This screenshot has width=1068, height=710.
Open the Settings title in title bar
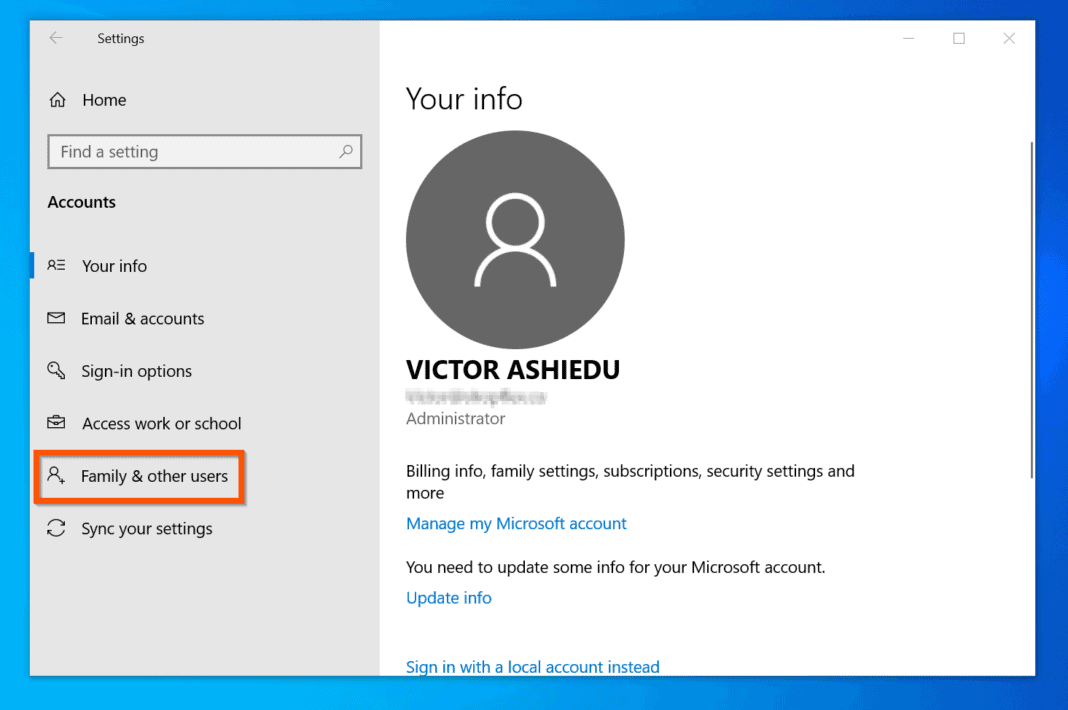pos(120,38)
